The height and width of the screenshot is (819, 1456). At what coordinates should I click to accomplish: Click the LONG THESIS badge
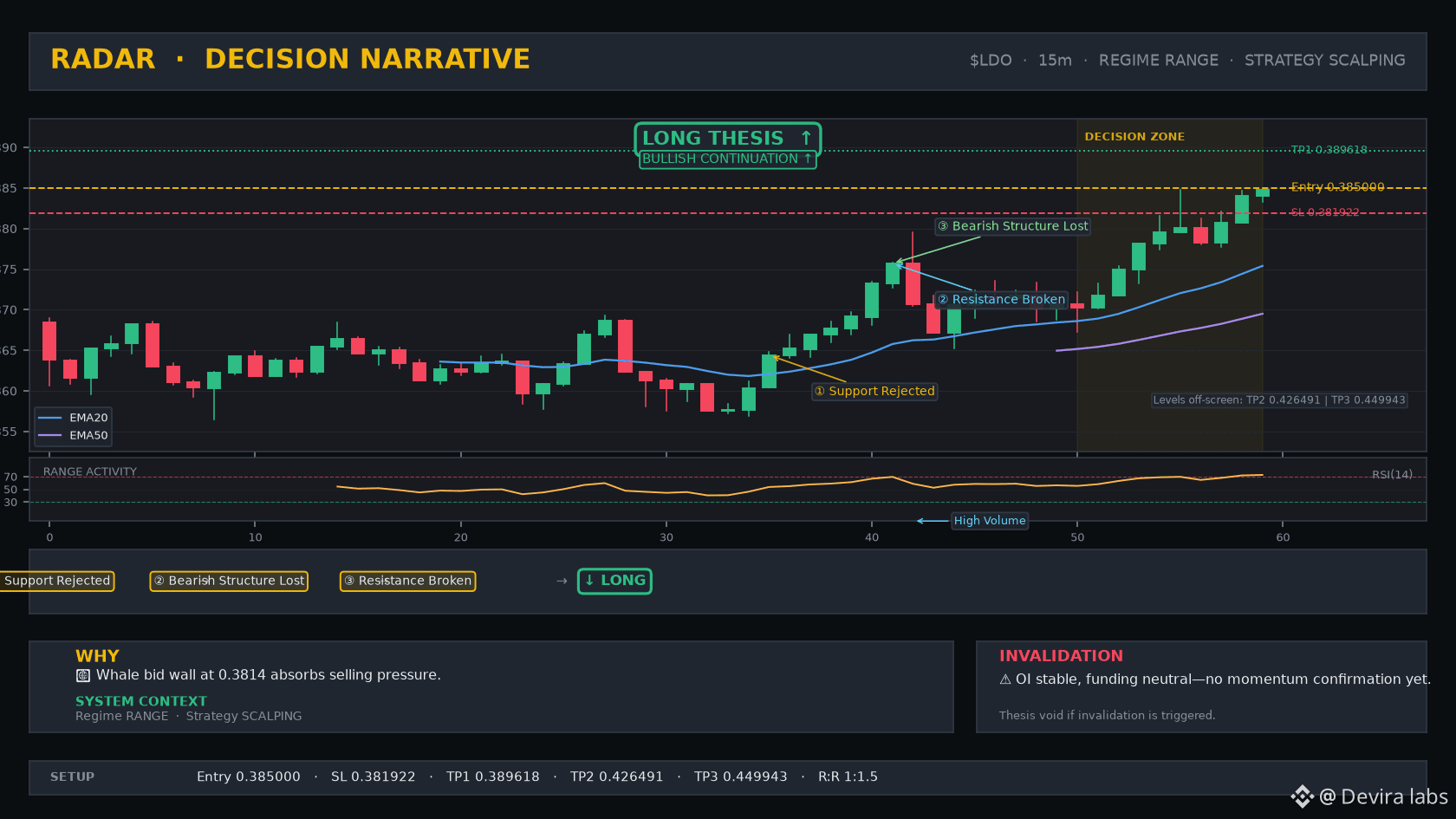[x=727, y=138]
